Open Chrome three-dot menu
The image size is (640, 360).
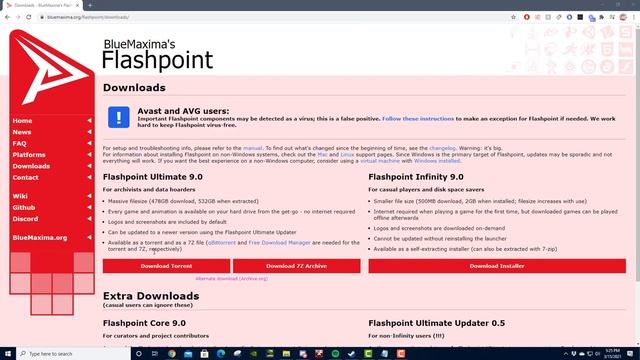pos(634,17)
